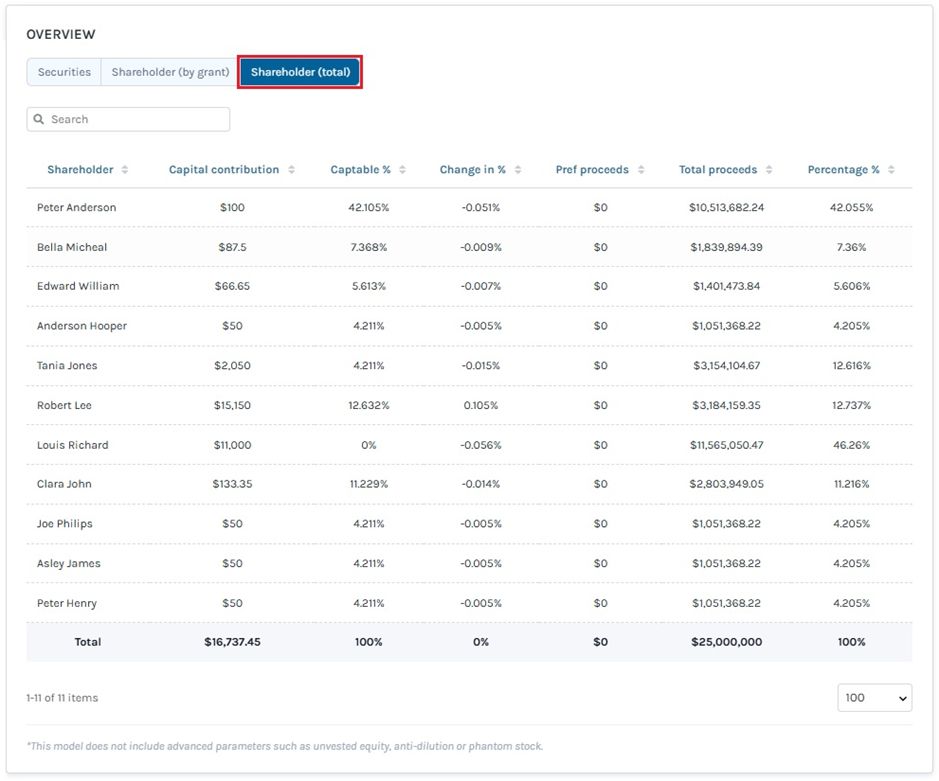Click Tania Jones total proceeds value

click(726, 366)
